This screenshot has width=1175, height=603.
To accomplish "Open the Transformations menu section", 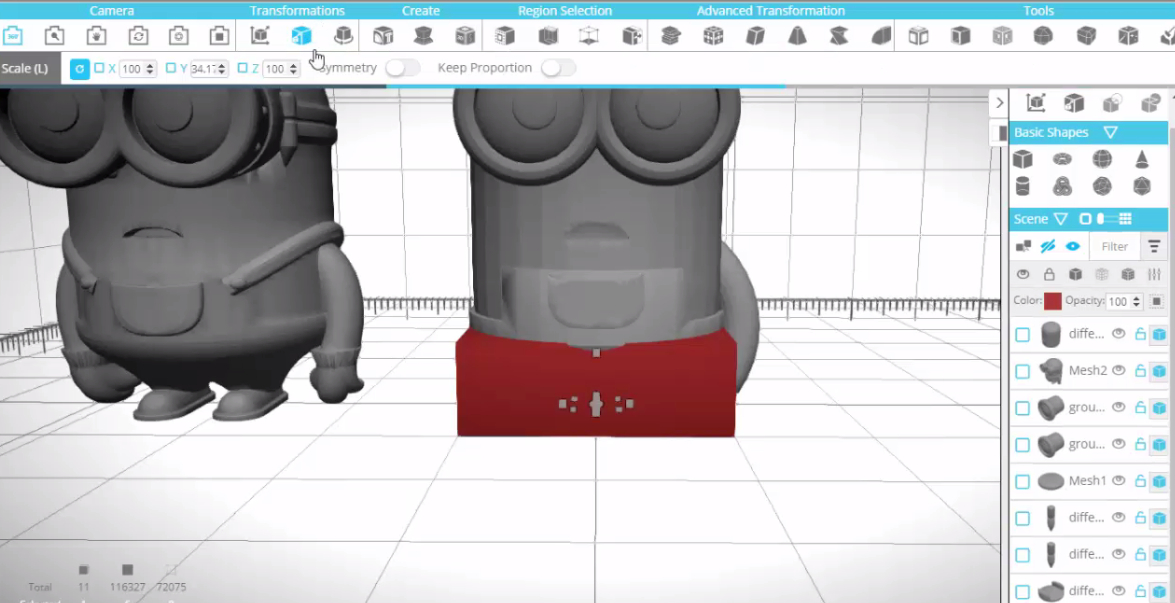I will [x=297, y=10].
